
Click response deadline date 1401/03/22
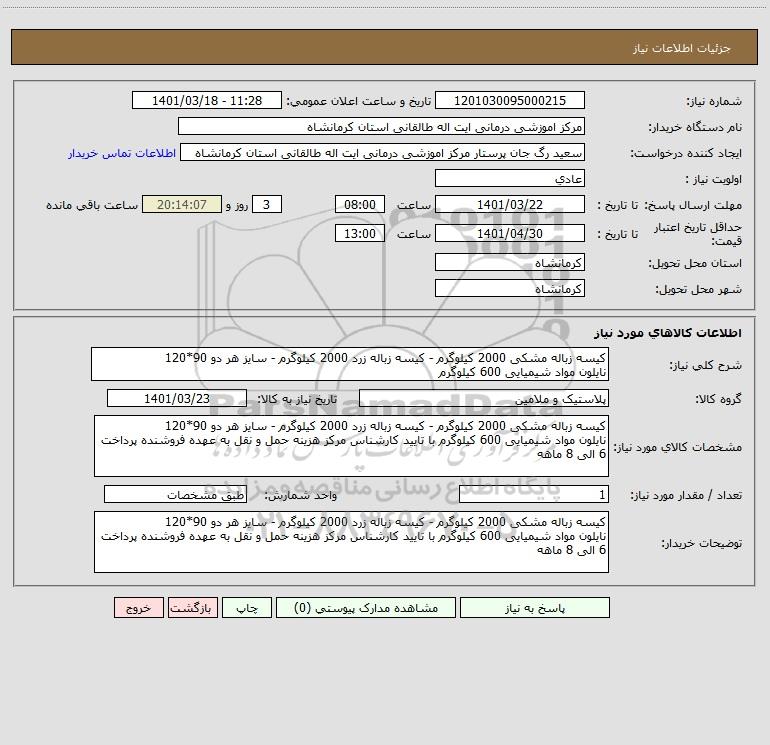tap(510, 205)
